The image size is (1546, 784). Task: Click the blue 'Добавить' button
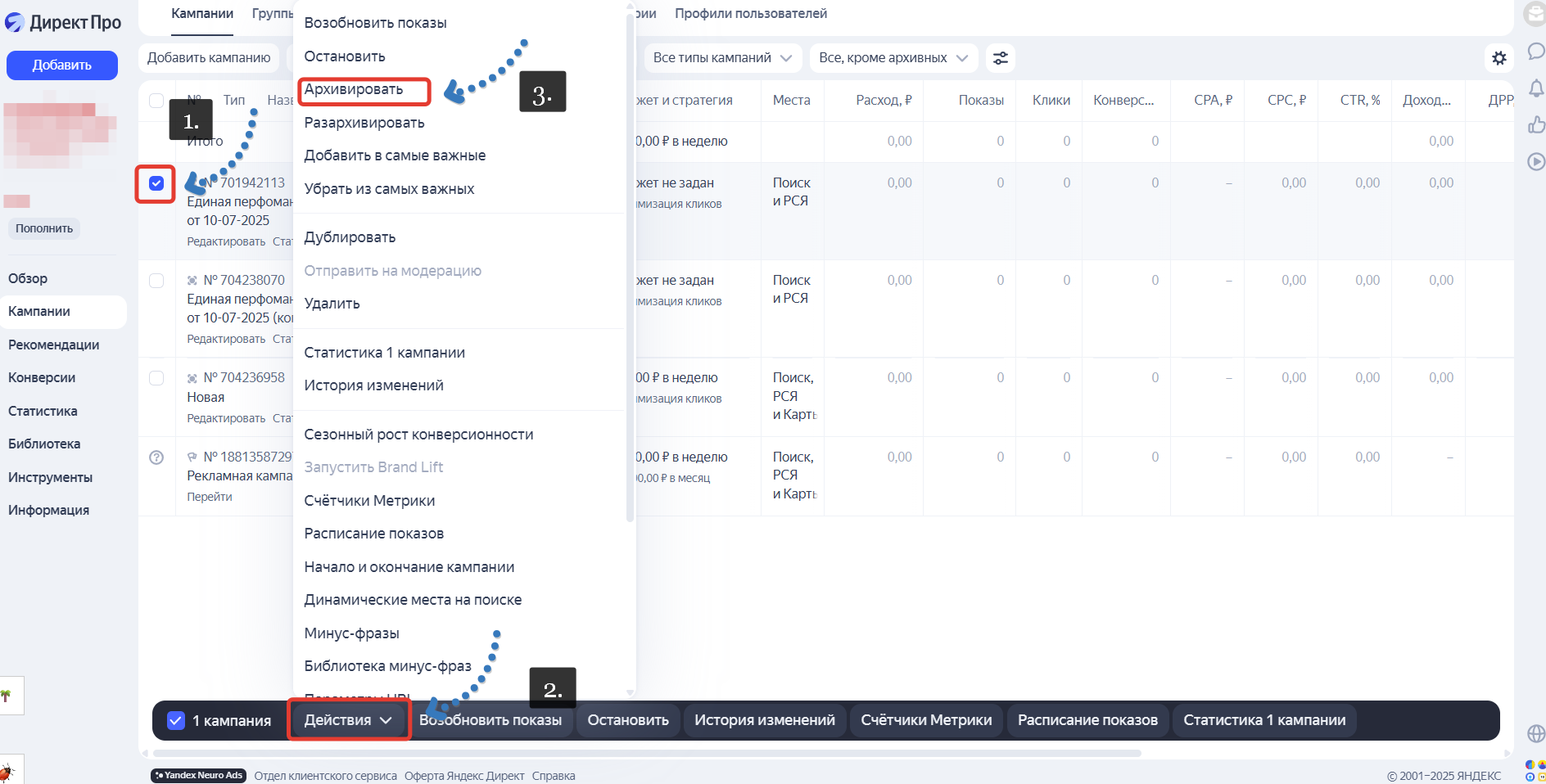[62, 65]
